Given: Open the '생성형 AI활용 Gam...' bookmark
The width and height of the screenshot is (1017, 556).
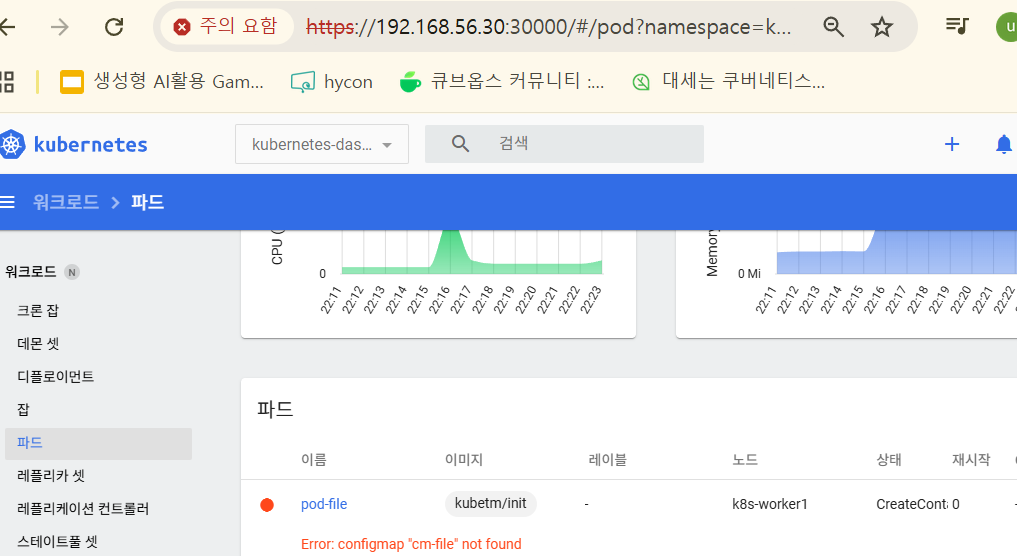Looking at the screenshot, I should click(162, 82).
